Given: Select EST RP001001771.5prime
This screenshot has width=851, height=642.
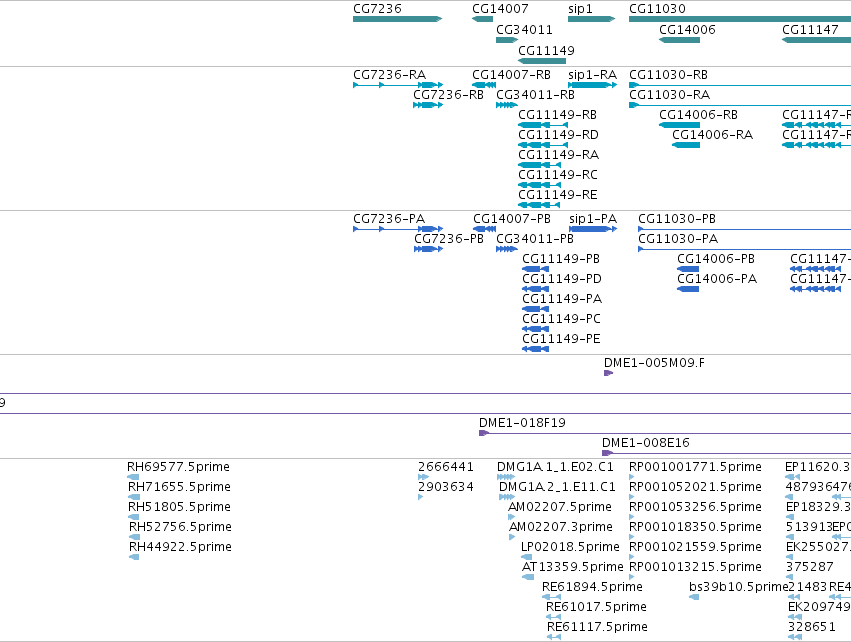Looking at the screenshot, I should [x=632, y=477].
